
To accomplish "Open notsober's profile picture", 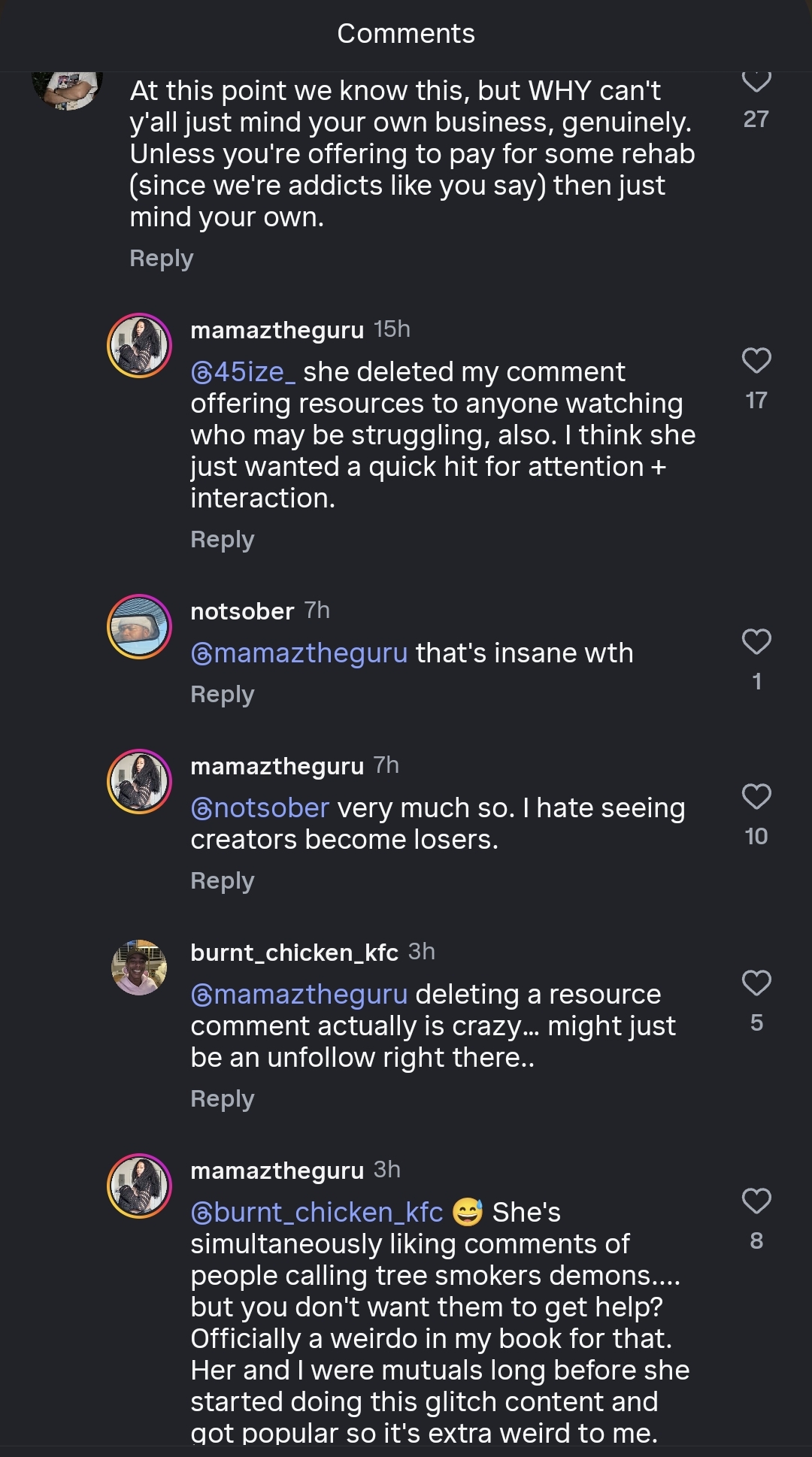I will coord(139,626).
